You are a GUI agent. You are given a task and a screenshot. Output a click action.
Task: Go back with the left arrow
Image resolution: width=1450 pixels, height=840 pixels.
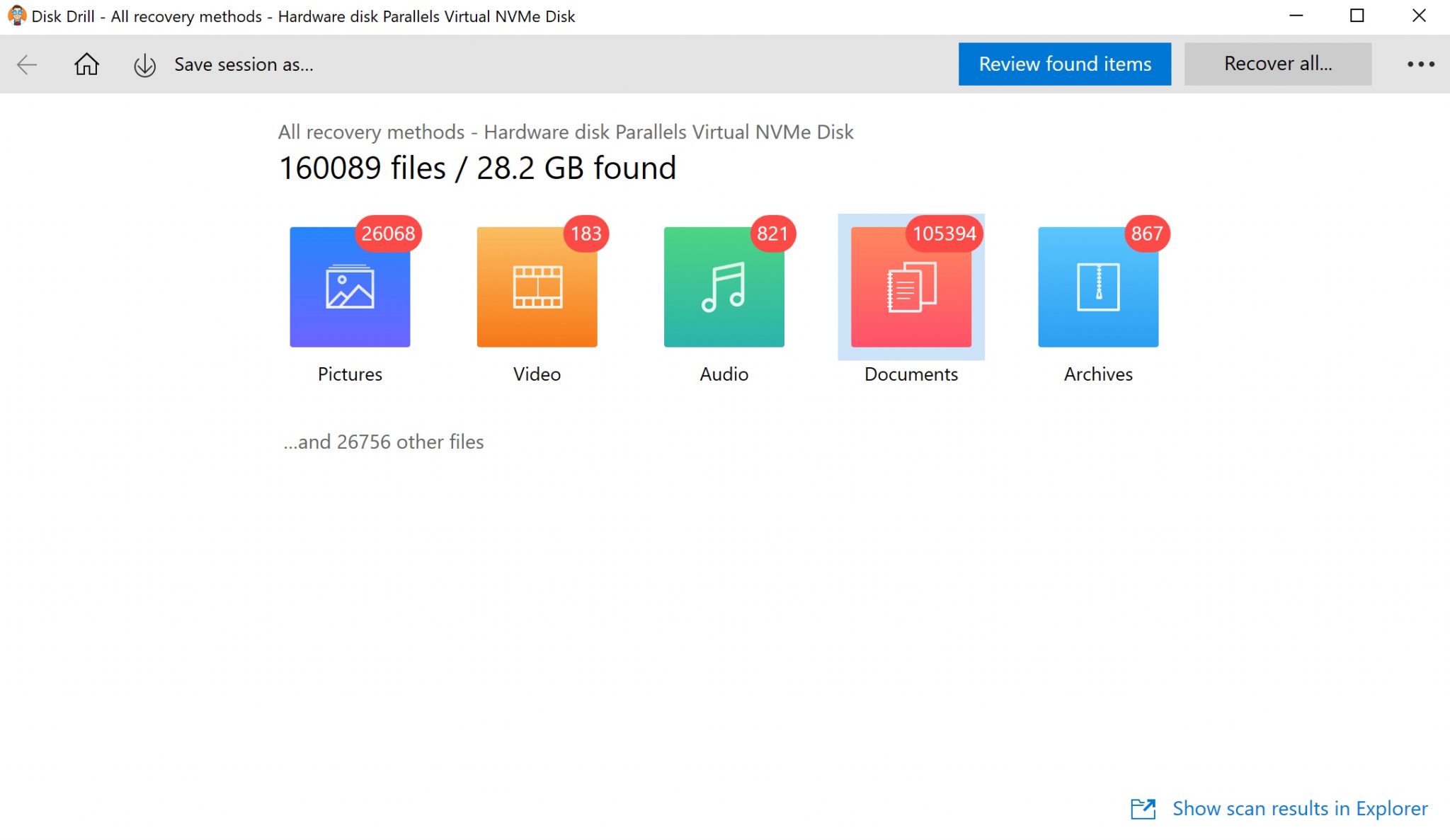pos(27,64)
